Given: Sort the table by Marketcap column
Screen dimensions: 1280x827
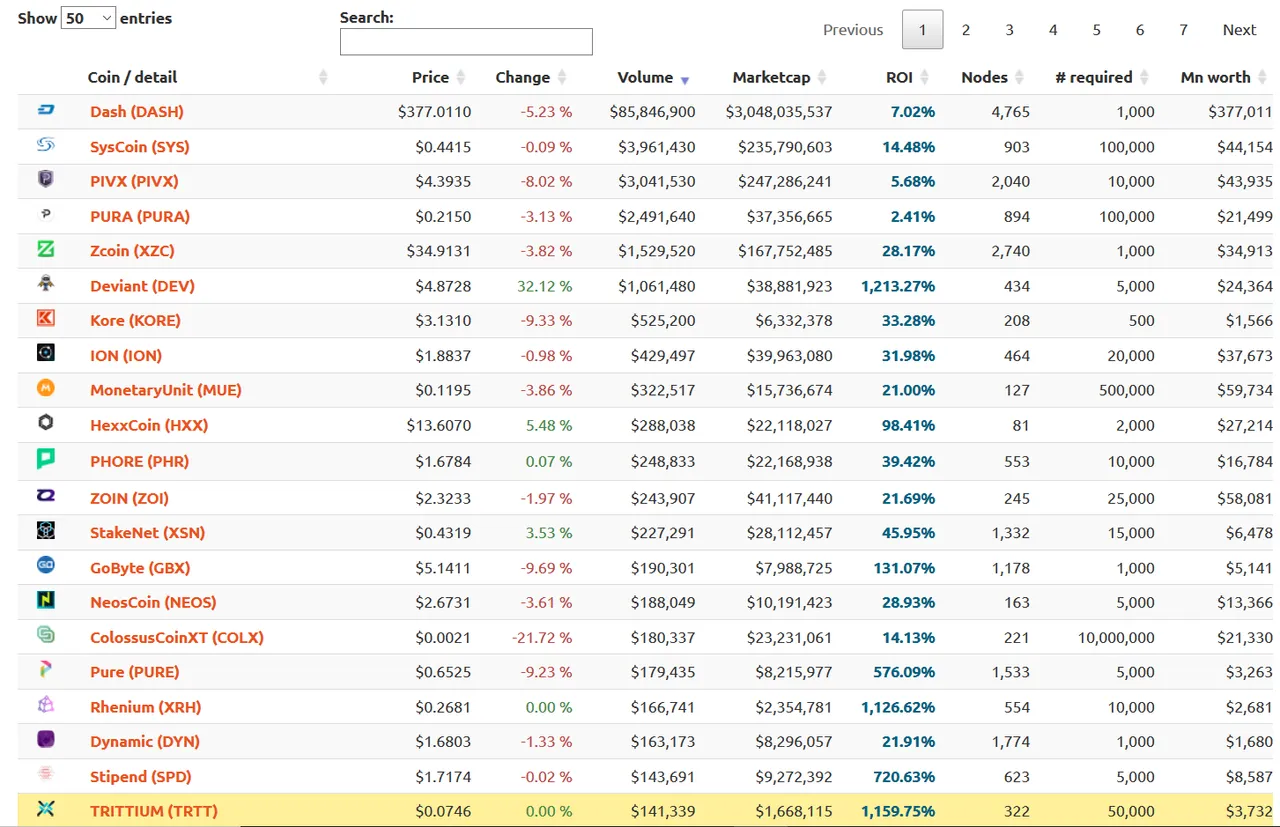Looking at the screenshot, I should pyautogui.click(x=779, y=77).
